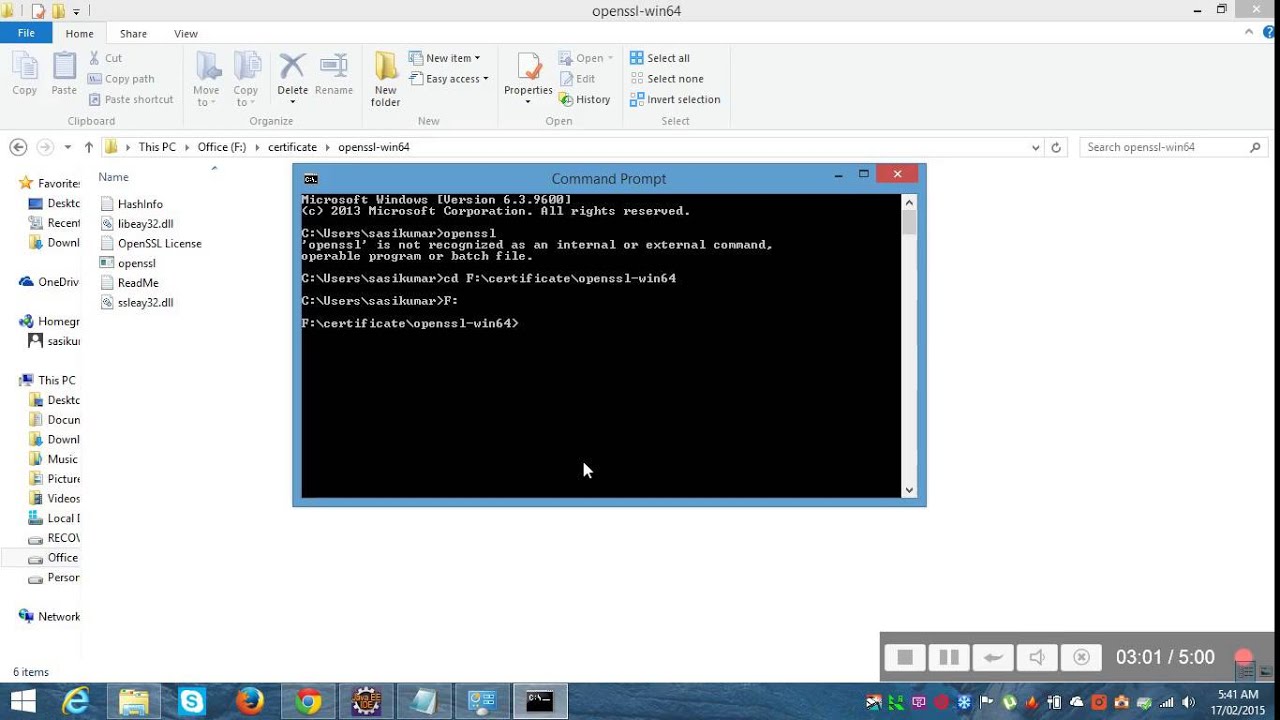Select the libeay32.dll file
The height and width of the screenshot is (720, 1280).
pyautogui.click(x=146, y=224)
